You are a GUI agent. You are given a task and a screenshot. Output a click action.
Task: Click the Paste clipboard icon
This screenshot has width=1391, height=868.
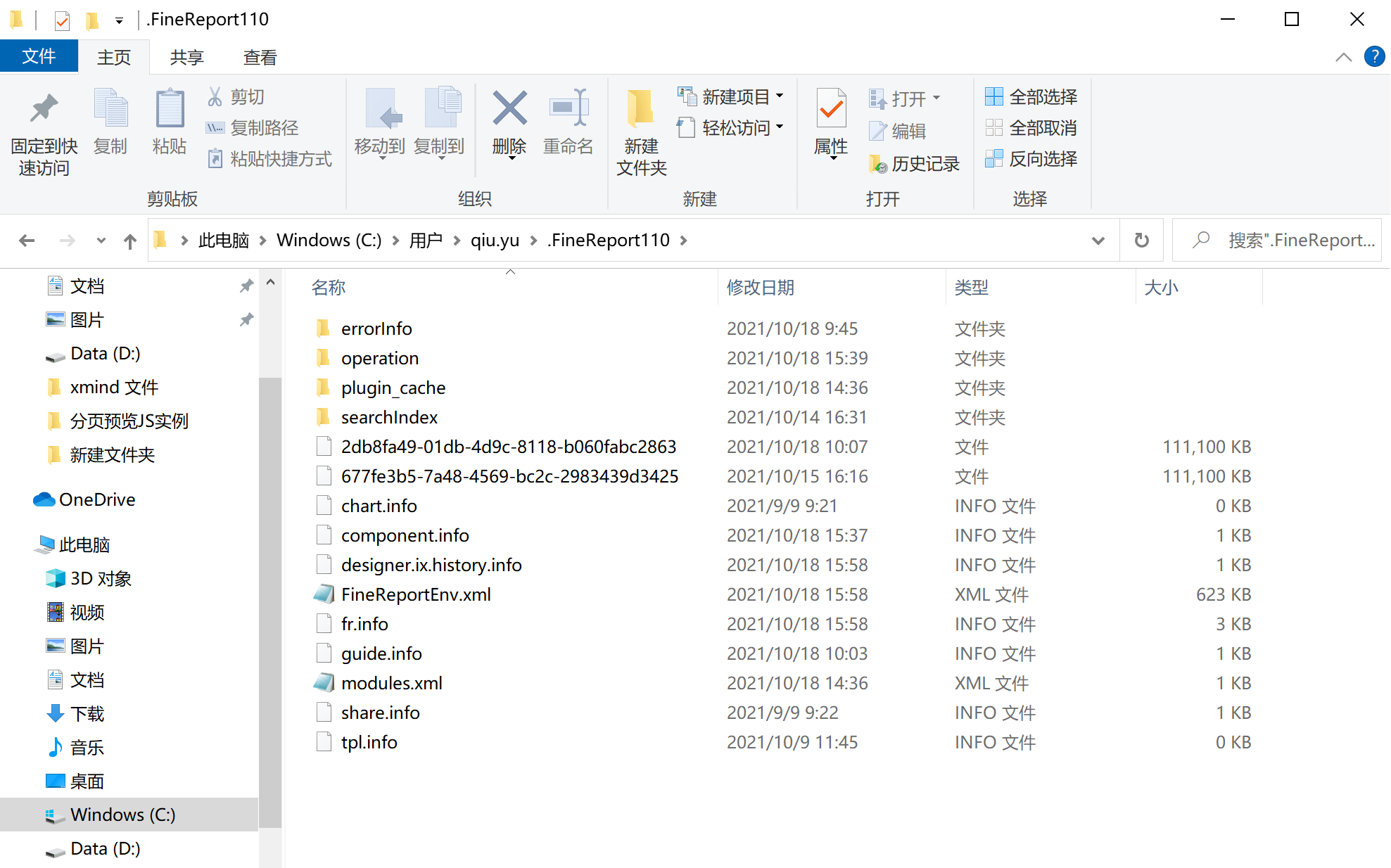point(169,109)
